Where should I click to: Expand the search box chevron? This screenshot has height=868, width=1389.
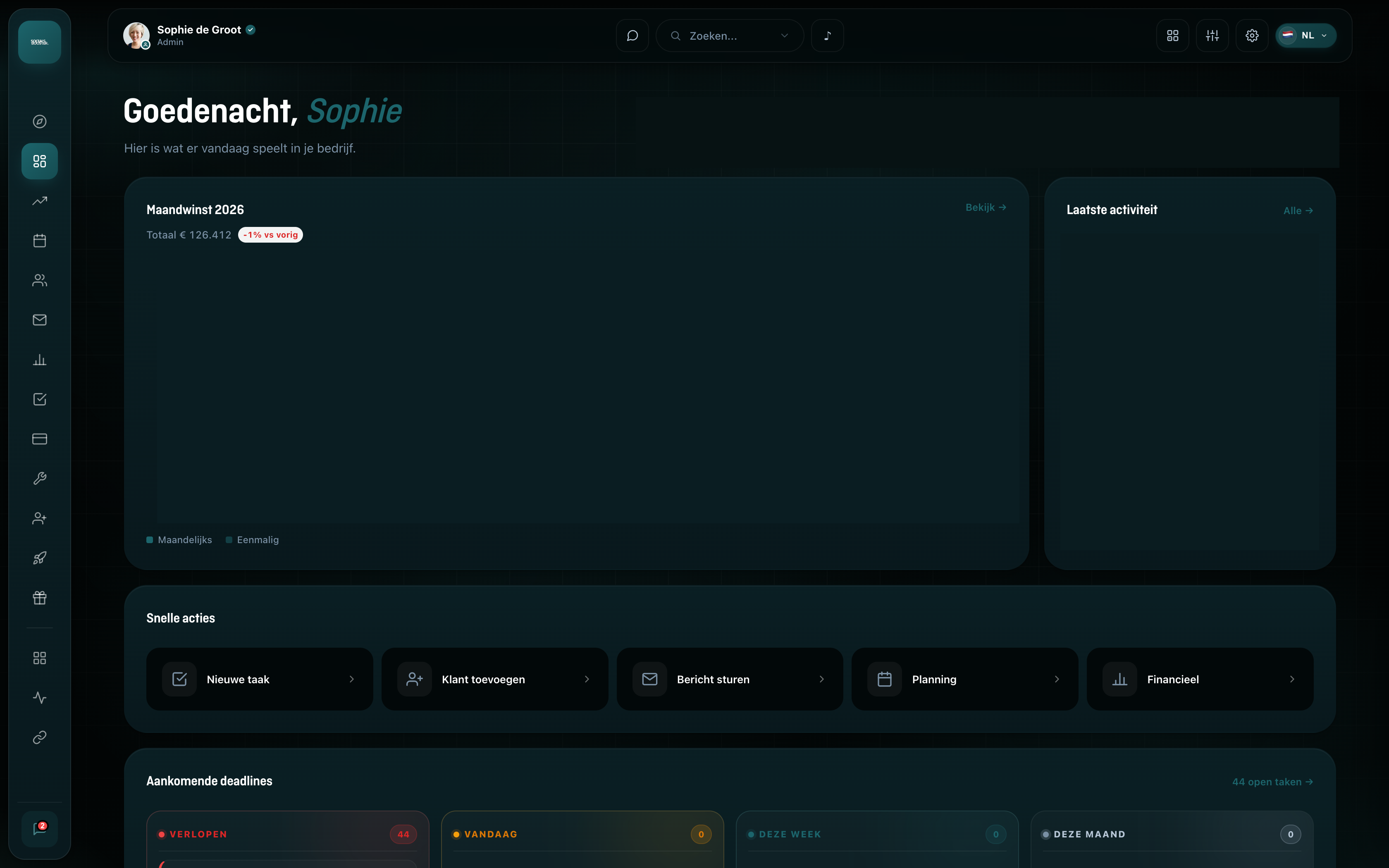click(x=785, y=36)
